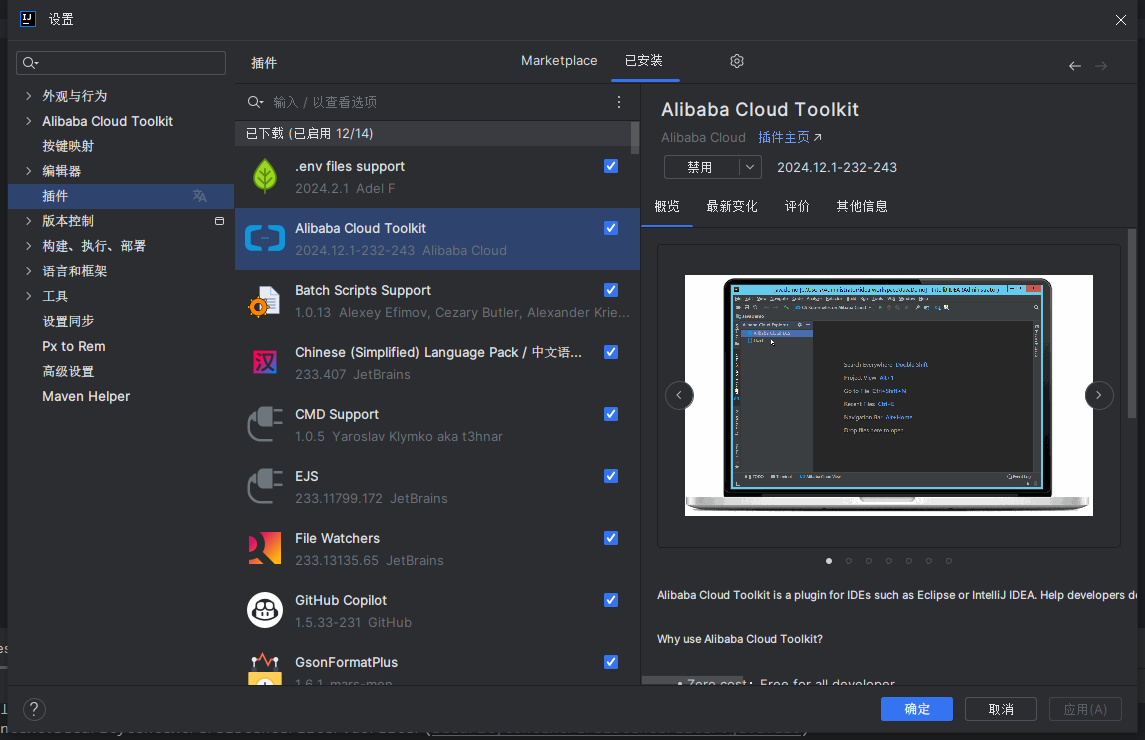
Task: Click the plugin settings gear icon
Action: 737,62
